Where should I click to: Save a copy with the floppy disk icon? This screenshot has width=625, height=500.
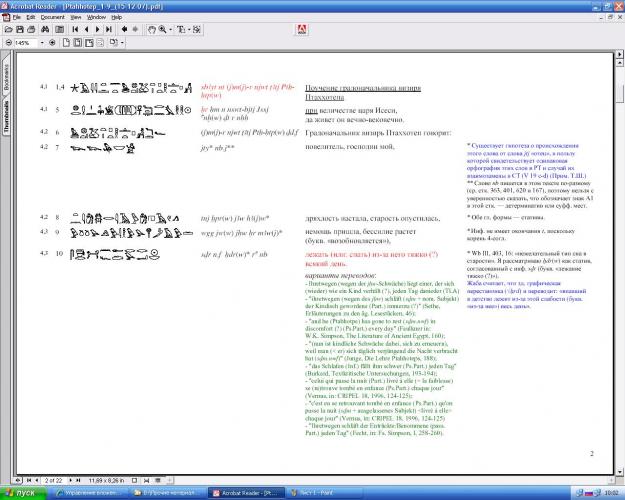pyautogui.click(x=20, y=30)
